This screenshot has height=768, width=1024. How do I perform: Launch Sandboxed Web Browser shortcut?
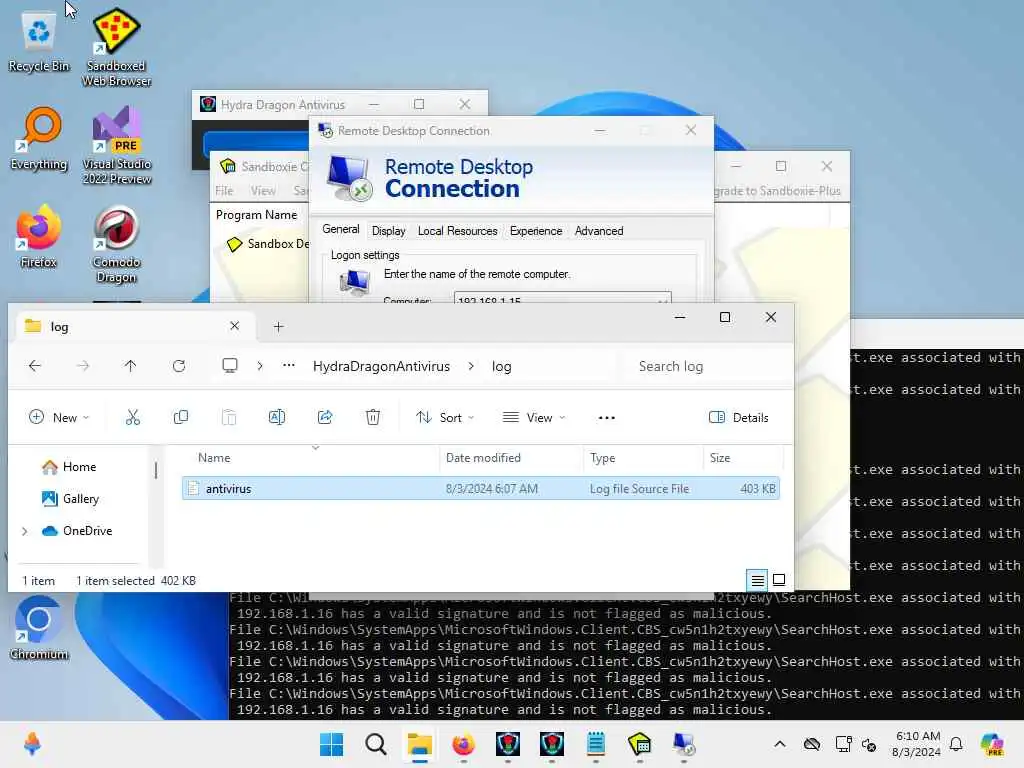coord(116,47)
